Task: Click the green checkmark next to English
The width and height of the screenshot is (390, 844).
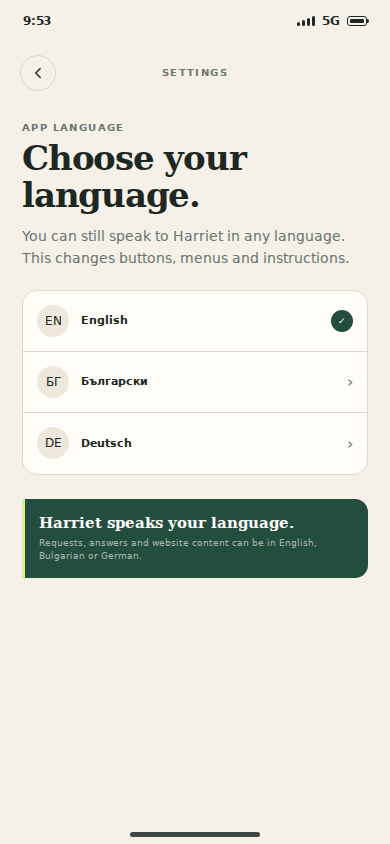Action: (x=342, y=321)
